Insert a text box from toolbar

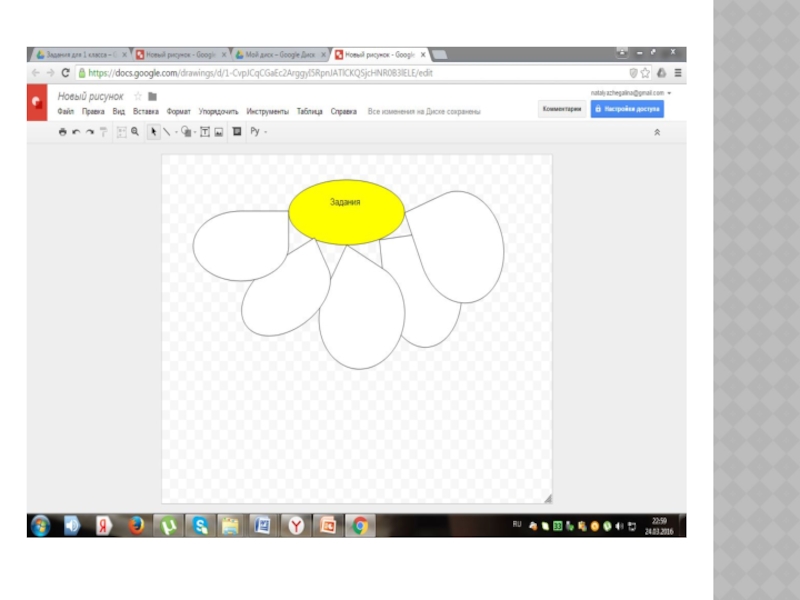click(205, 131)
